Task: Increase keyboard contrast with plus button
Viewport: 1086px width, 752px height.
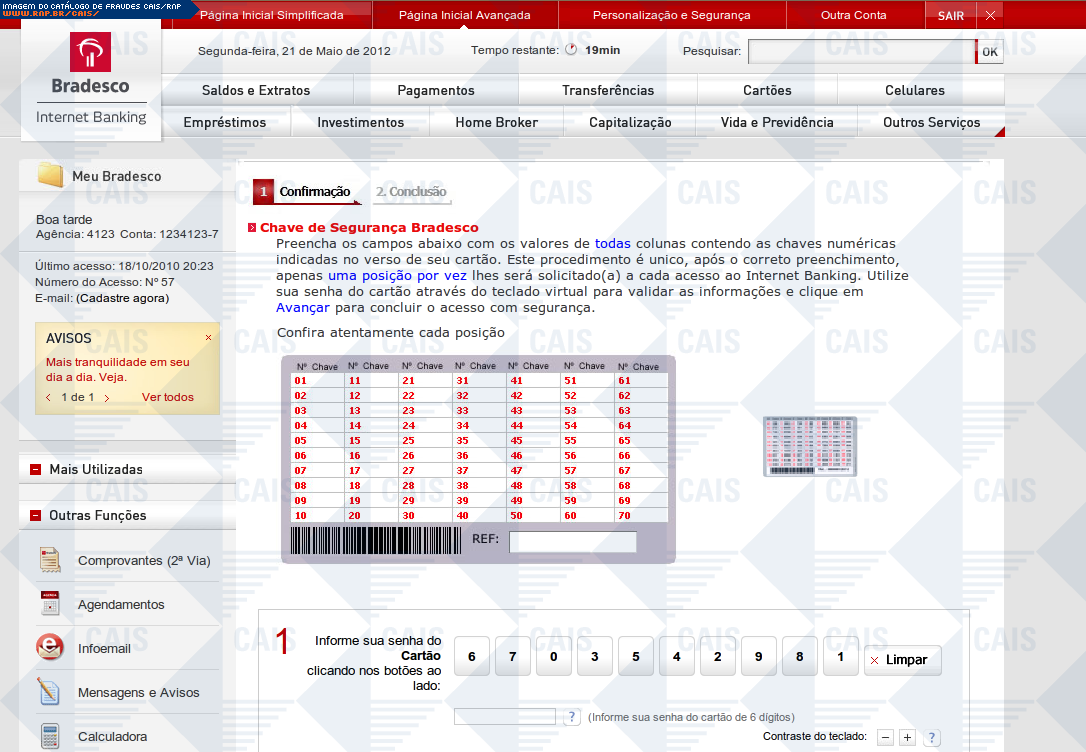Action: (x=907, y=738)
